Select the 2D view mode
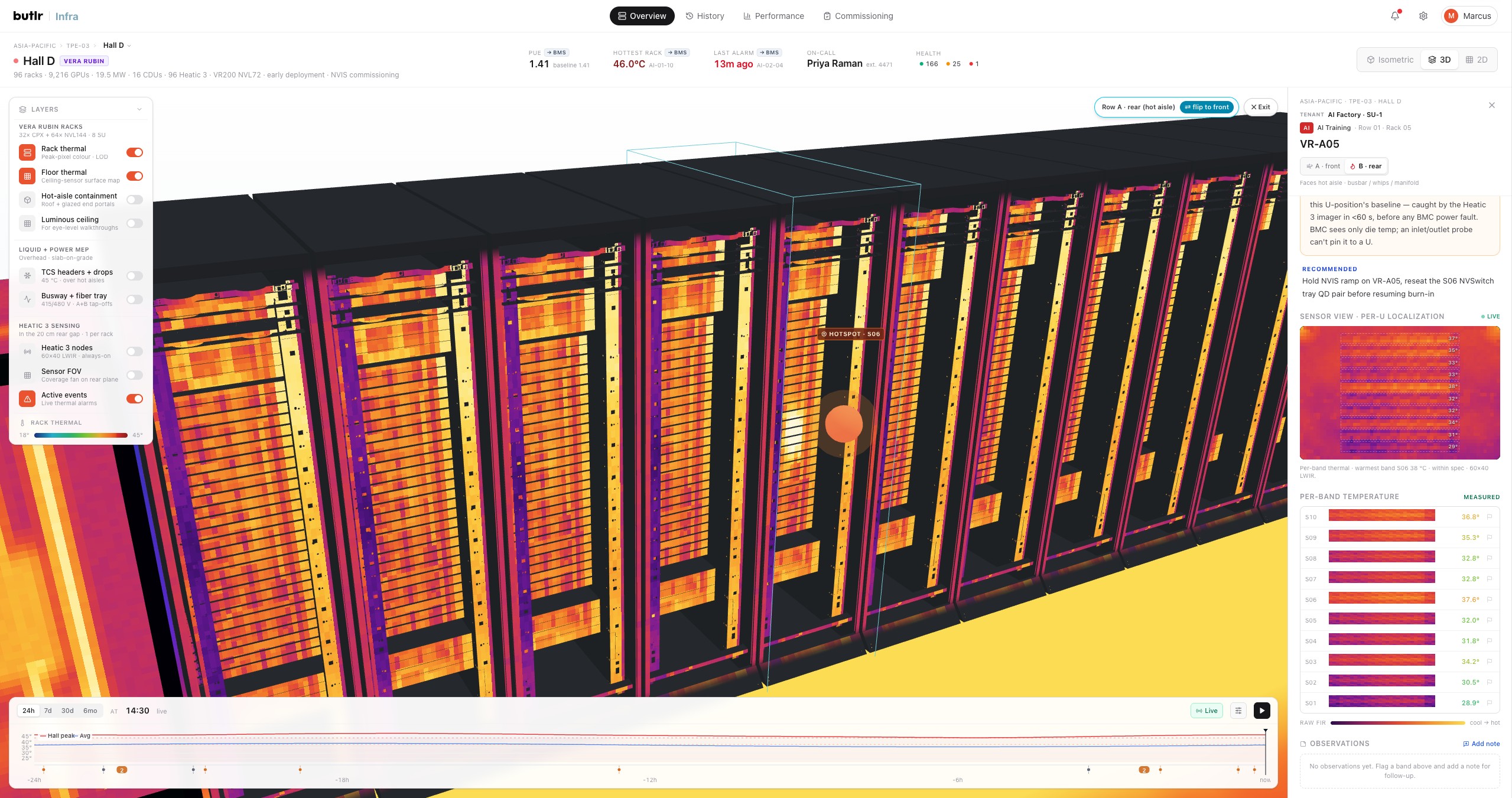The image size is (1512, 798). coord(1477,60)
